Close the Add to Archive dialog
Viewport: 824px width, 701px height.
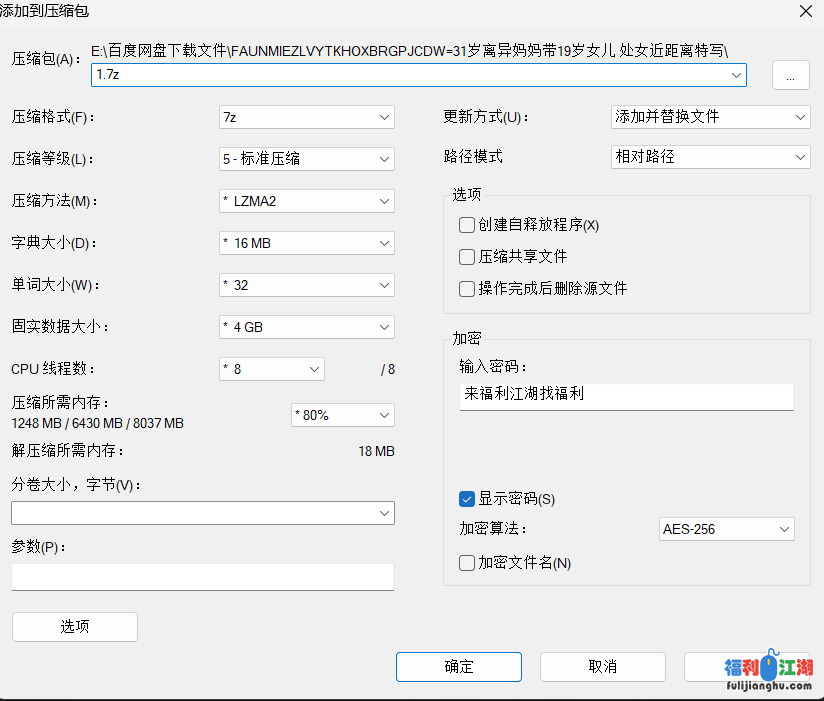pyautogui.click(x=805, y=11)
